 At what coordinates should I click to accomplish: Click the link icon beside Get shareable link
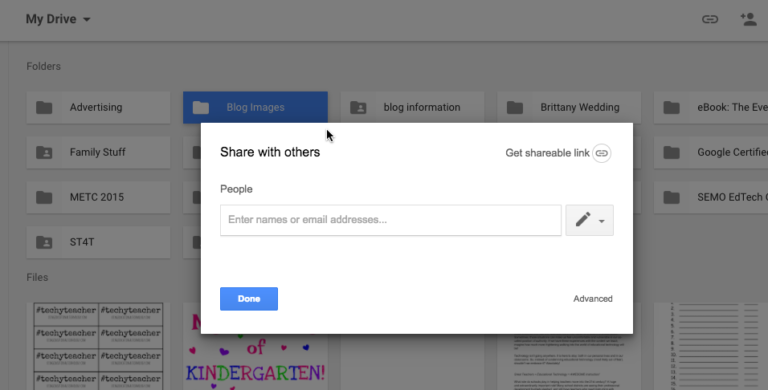tap(601, 153)
